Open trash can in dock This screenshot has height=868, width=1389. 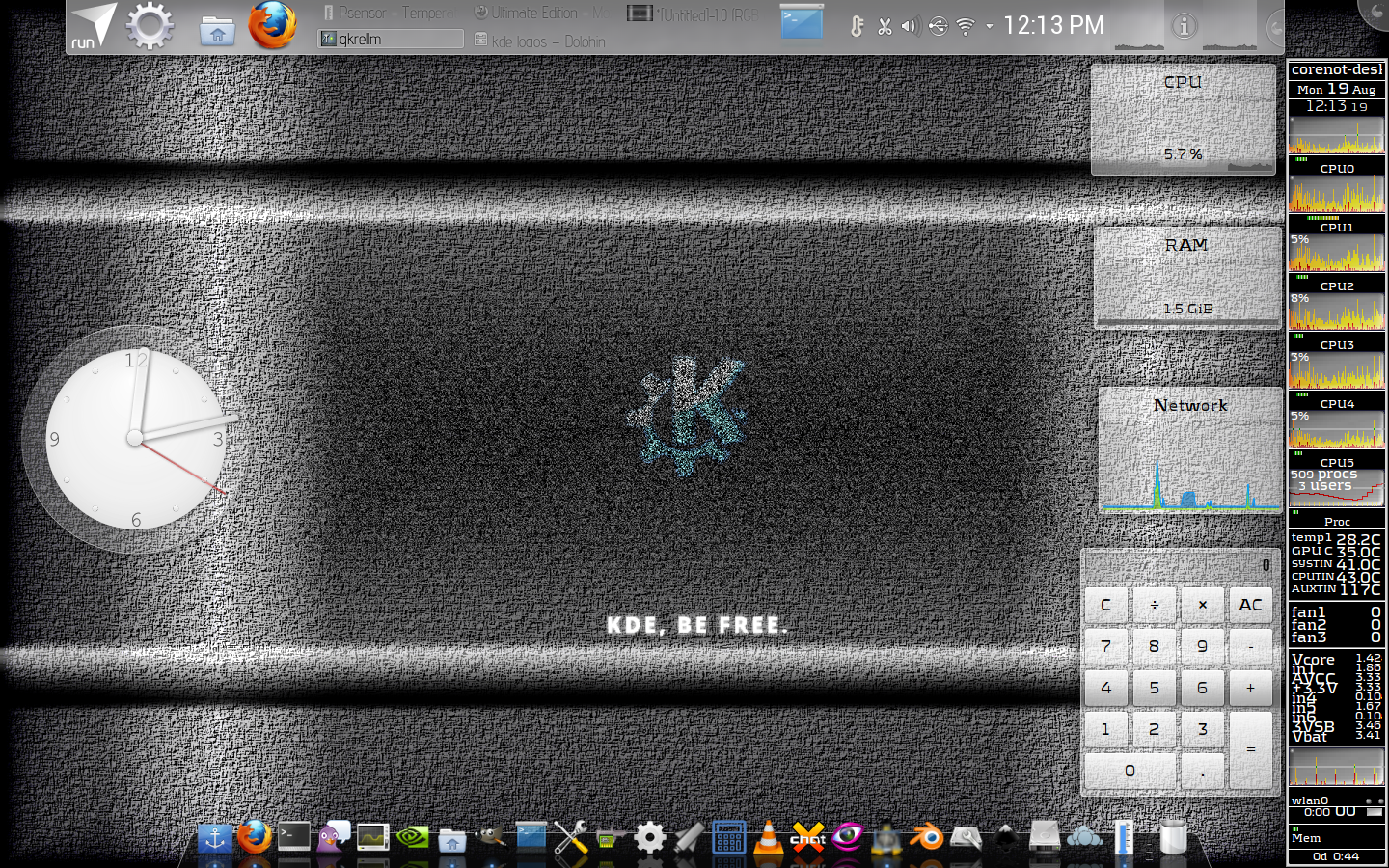[x=1173, y=837]
